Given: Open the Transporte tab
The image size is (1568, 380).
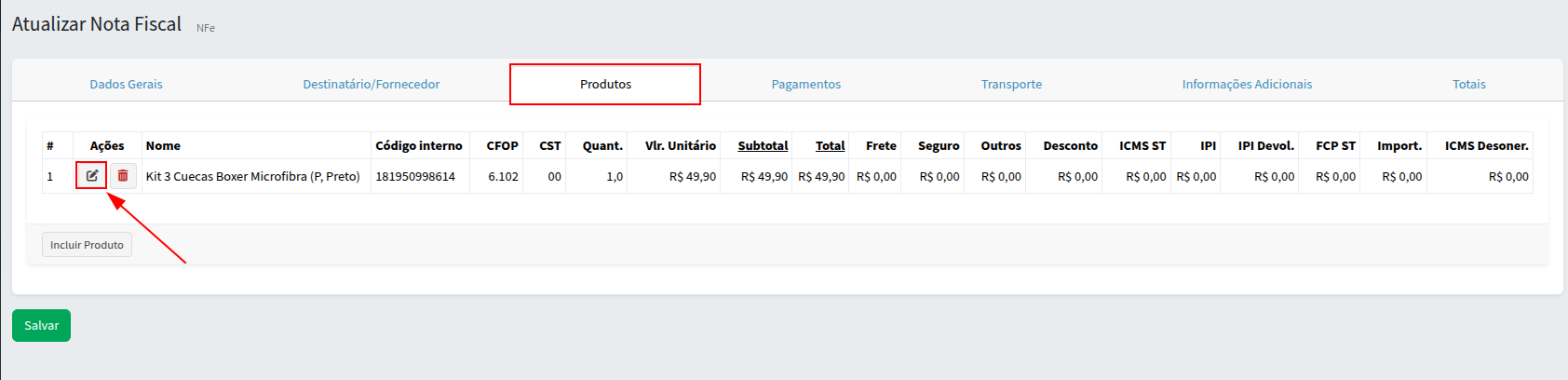Looking at the screenshot, I should [x=1011, y=85].
